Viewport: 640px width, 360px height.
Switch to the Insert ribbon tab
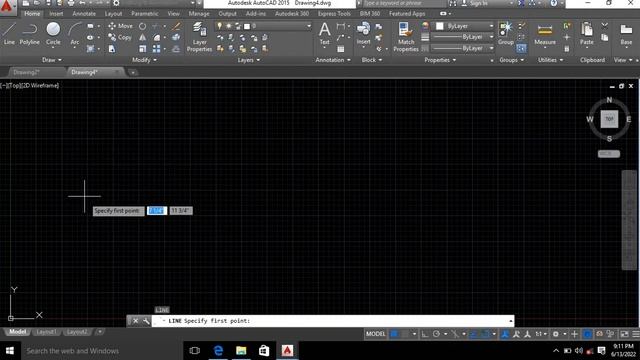[56, 13]
